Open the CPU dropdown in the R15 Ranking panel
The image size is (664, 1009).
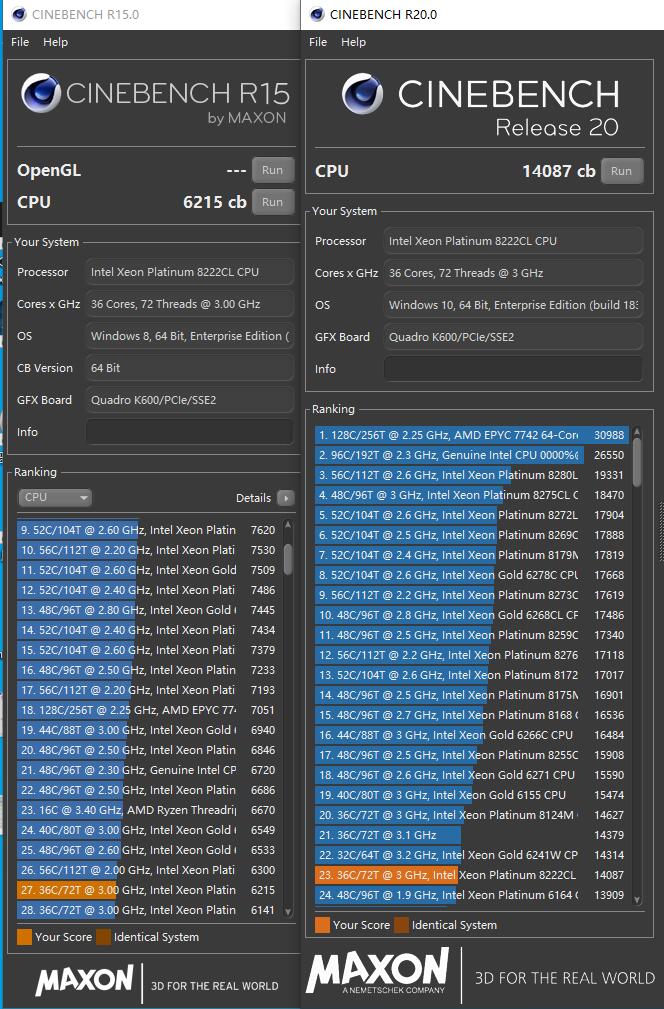point(55,497)
